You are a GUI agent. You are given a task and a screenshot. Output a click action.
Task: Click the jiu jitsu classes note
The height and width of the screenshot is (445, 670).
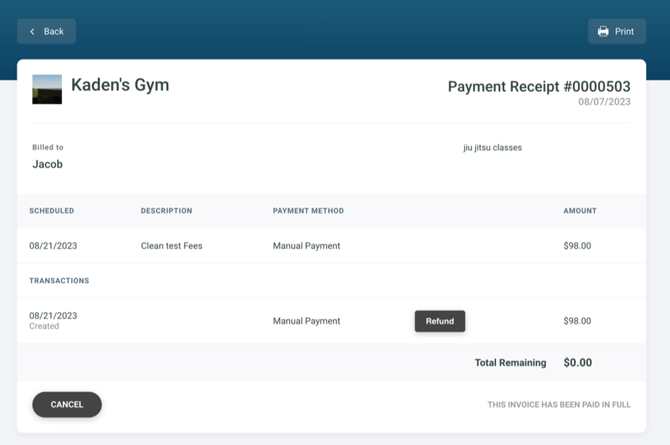492,148
